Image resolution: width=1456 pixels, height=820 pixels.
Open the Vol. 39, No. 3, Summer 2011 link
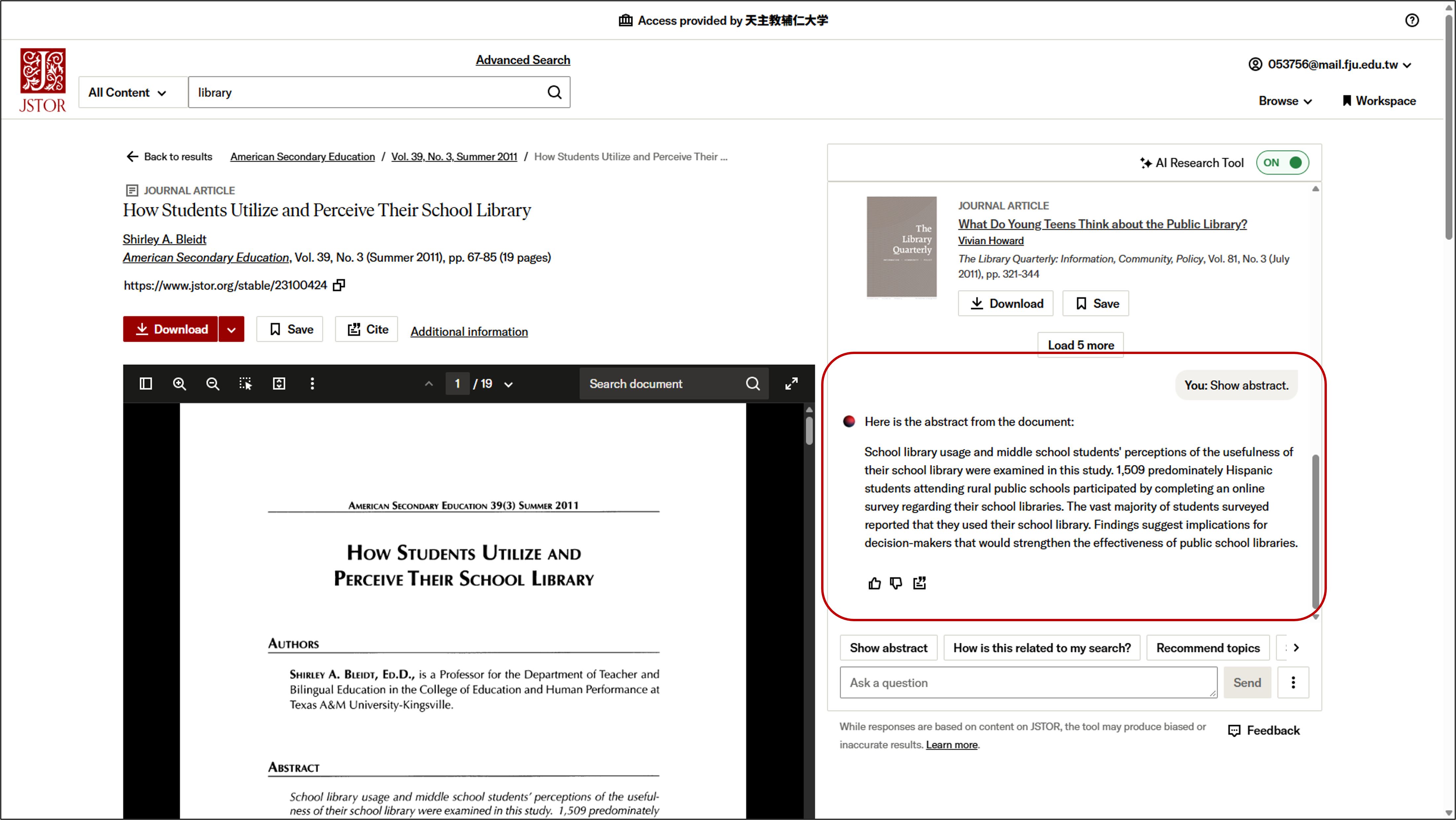454,157
